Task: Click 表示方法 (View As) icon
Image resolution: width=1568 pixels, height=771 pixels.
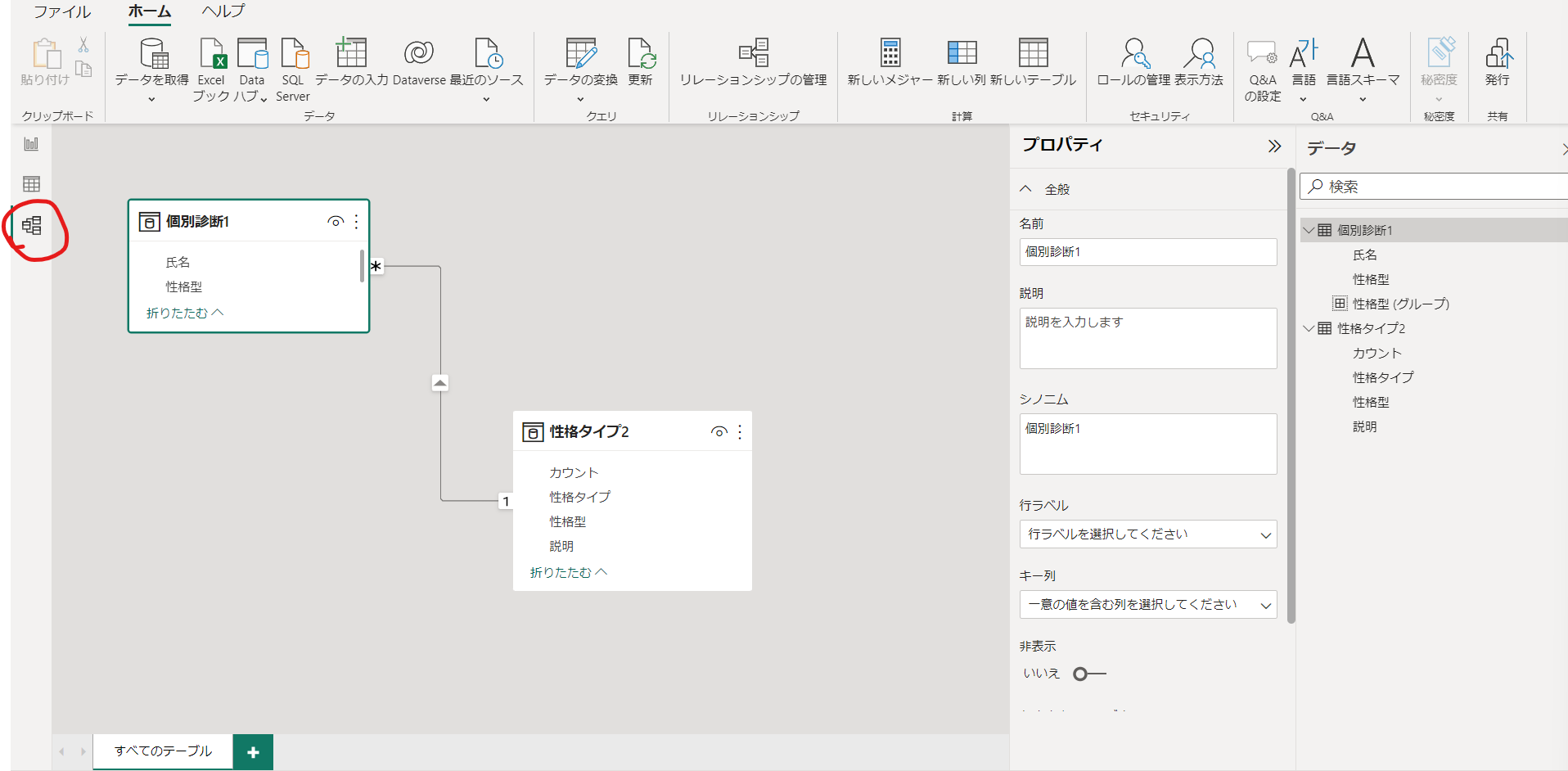Action: click(x=1199, y=54)
